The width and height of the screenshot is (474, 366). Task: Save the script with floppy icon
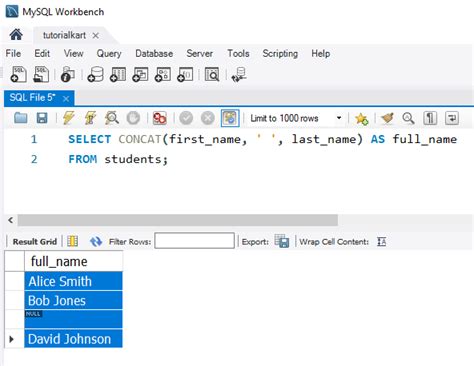coord(42,118)
